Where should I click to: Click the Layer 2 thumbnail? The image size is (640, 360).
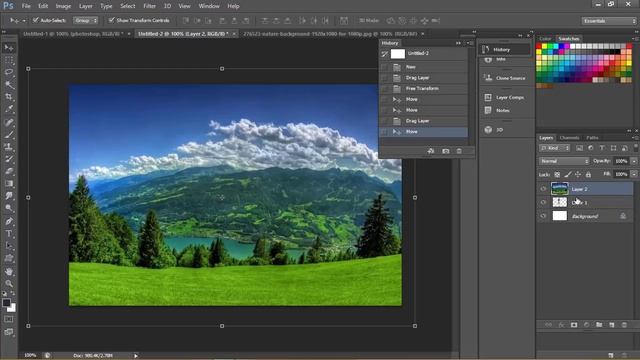click(x=559, y=189)
